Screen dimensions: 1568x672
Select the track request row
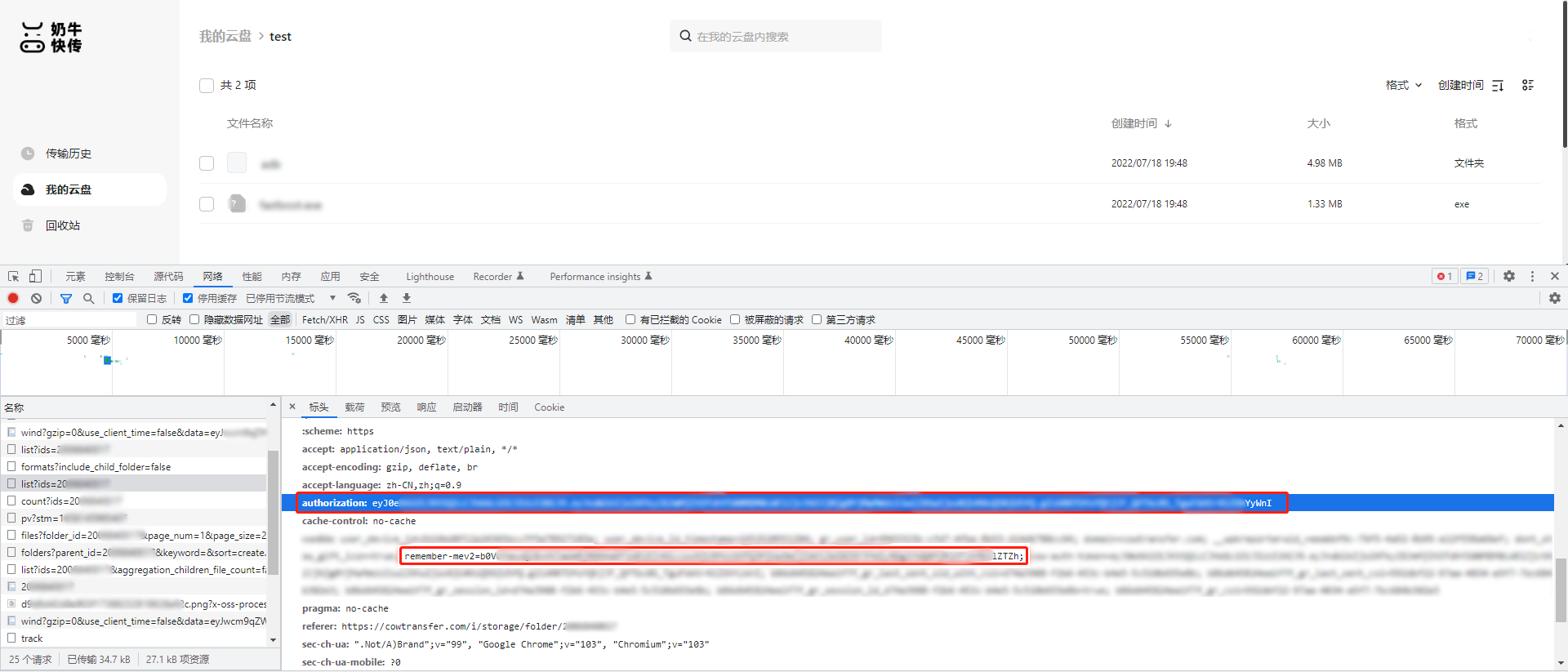click(133, 638)
